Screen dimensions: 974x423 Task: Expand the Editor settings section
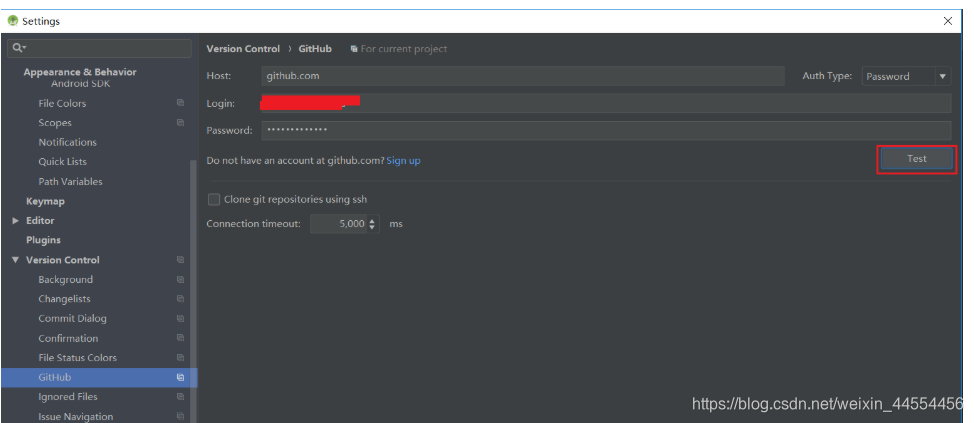16,221
